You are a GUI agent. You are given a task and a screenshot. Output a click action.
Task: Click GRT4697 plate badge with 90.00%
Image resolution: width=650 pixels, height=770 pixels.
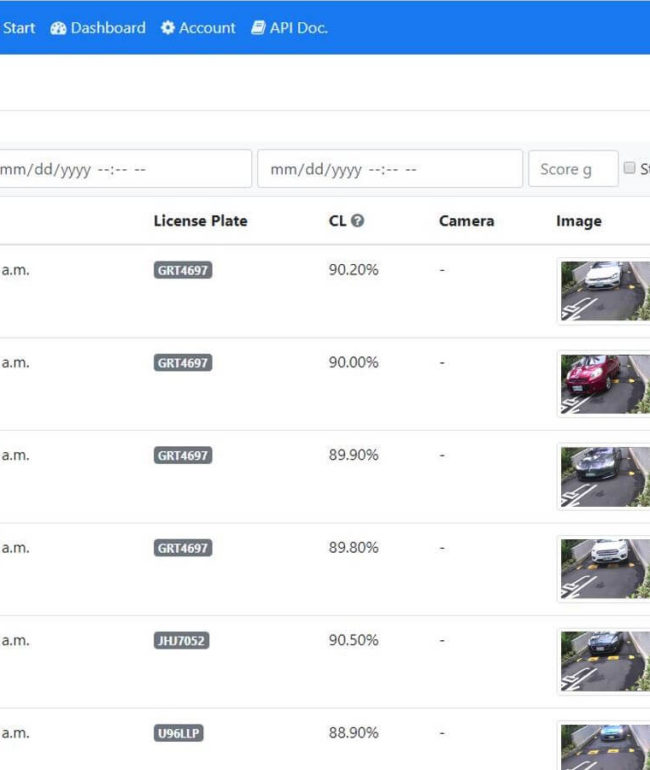tap(183, 363)
